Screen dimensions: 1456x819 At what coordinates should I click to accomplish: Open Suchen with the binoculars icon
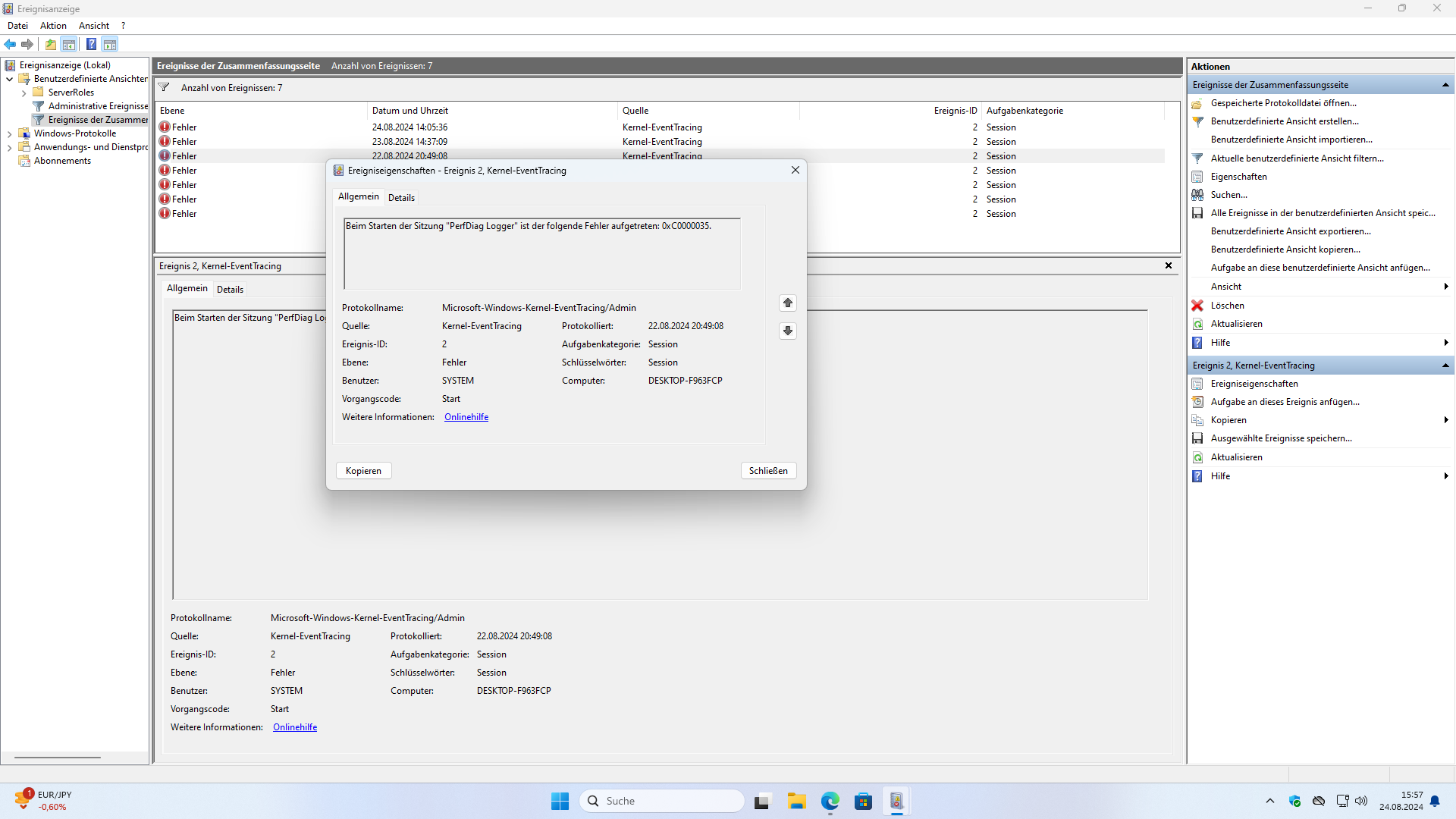1197,195
